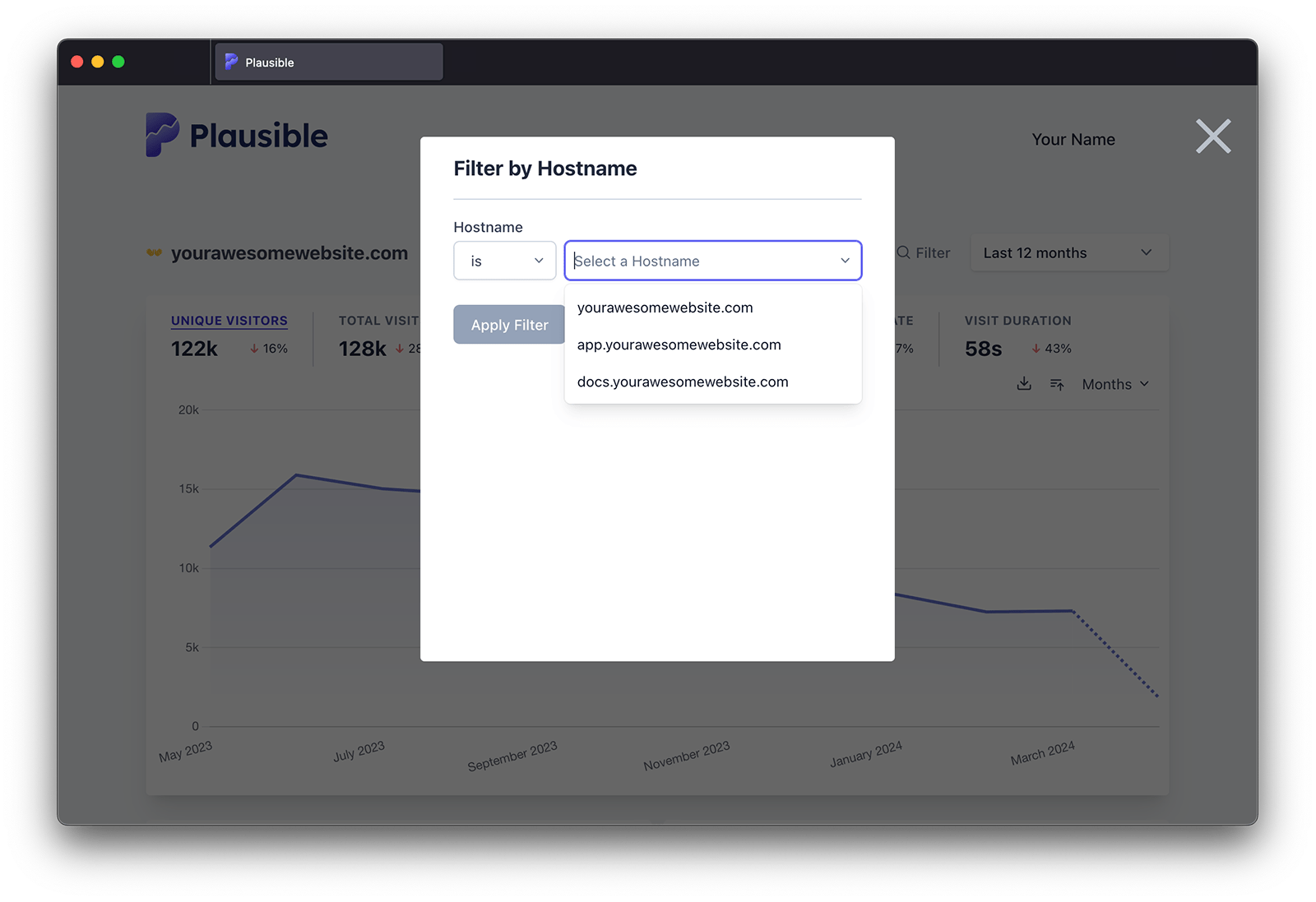The height and width of the screenshot is (902, 1316).
Task: Click the Filter button in the dashboard
Action: 924,252
